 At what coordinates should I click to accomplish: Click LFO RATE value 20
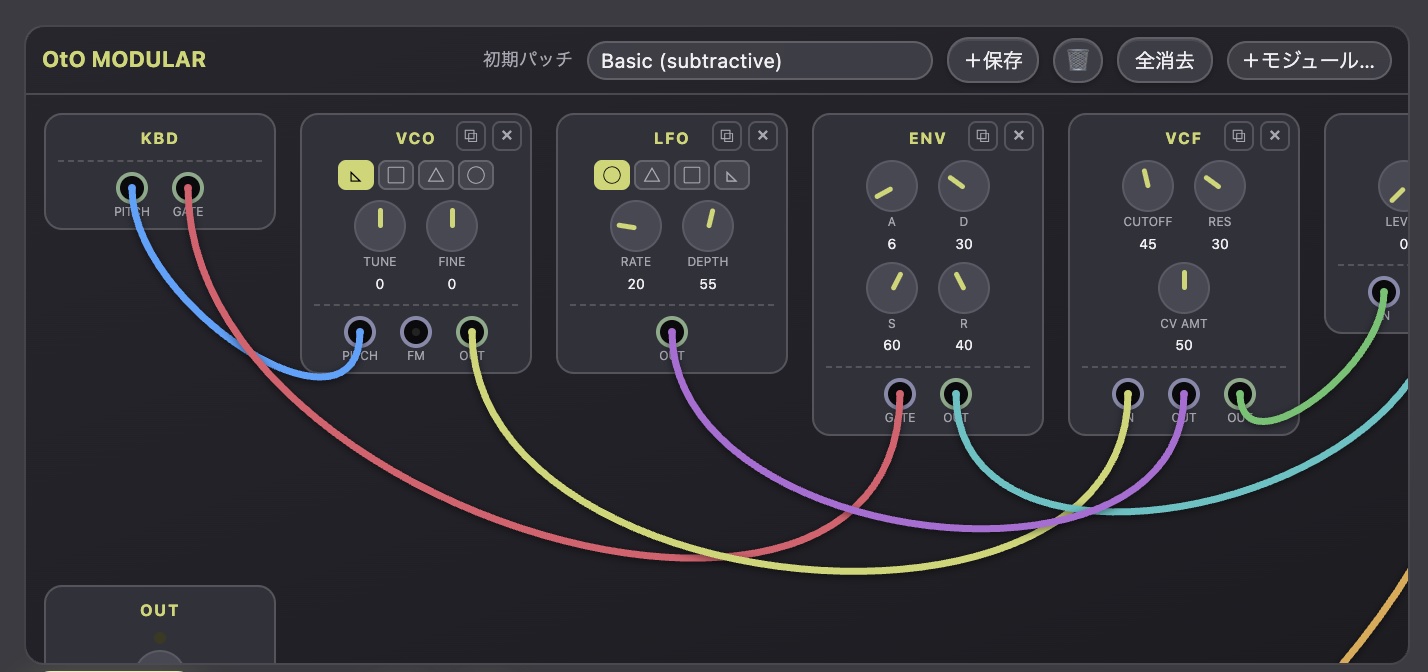tap(636, 284)
